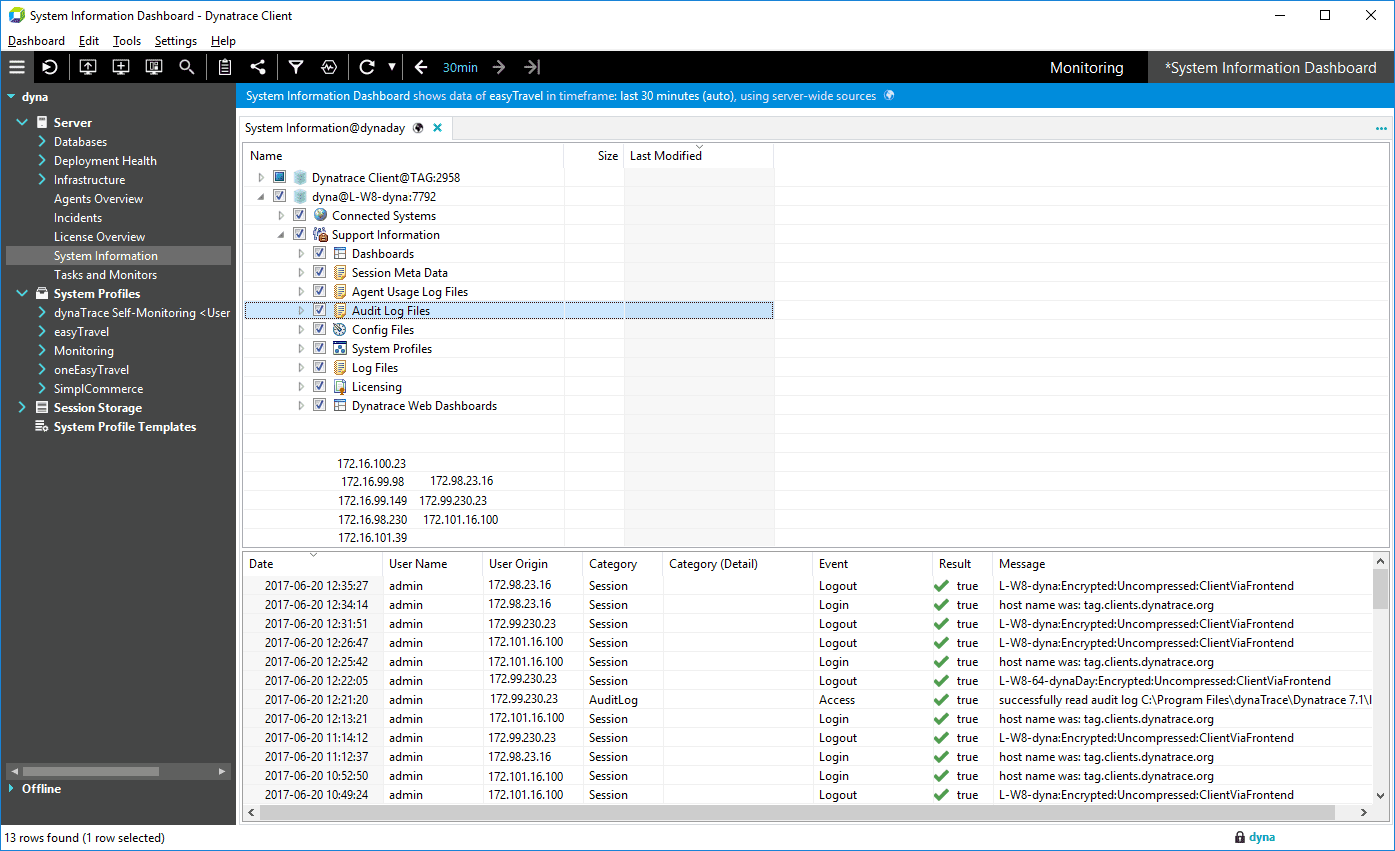Click the lock icon in status bar
1395x851 pixels.
1240,838
